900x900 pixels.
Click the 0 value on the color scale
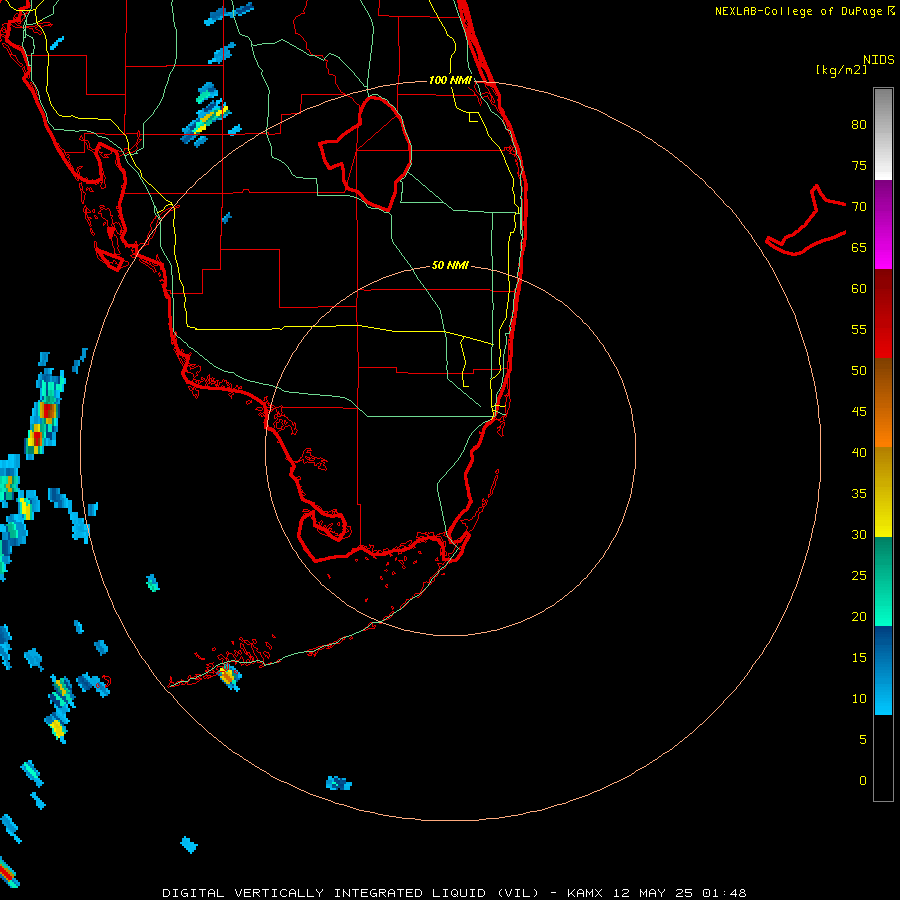coord(863,781)
